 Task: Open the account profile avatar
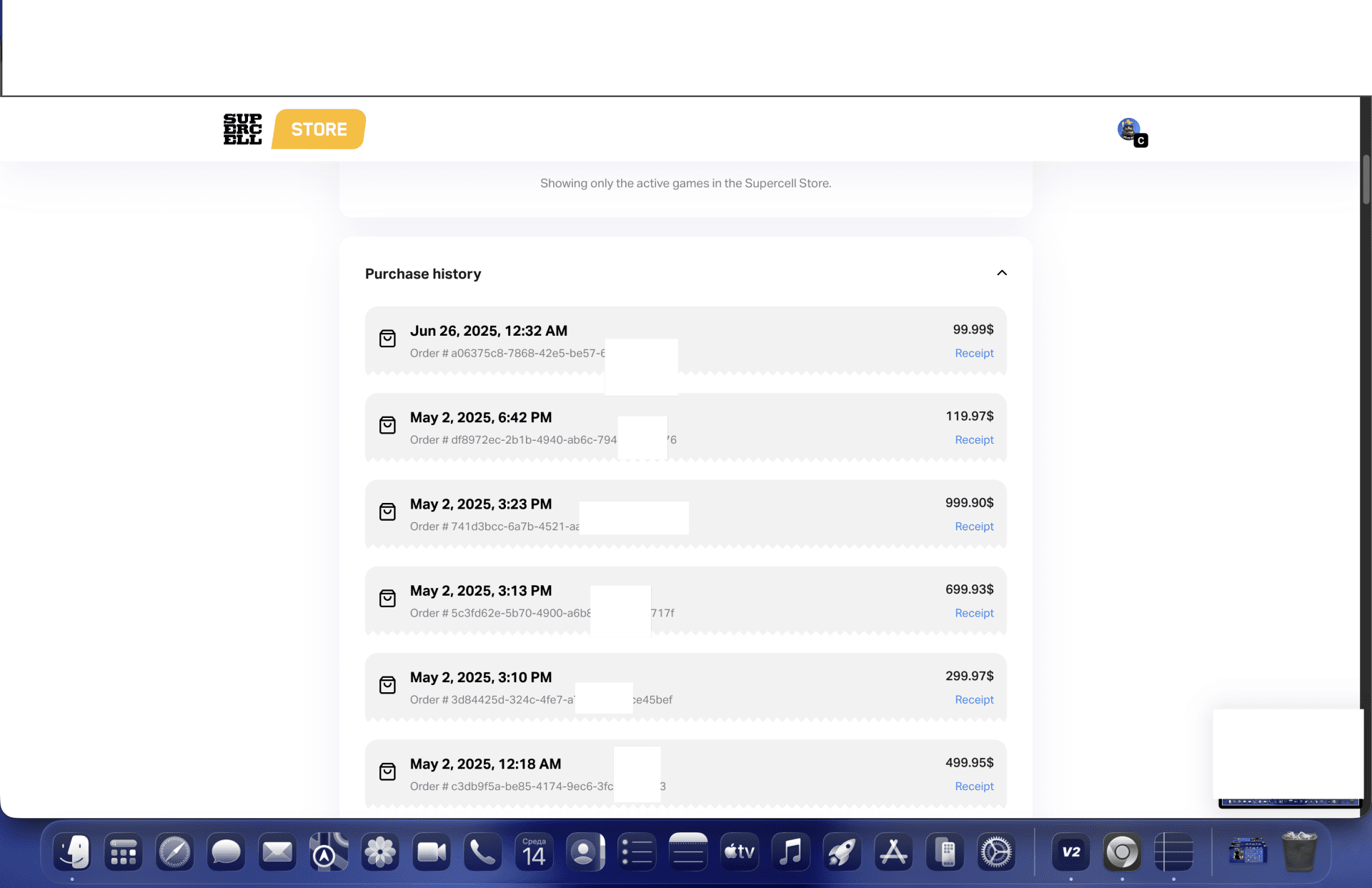click(x=1129, y=129)
